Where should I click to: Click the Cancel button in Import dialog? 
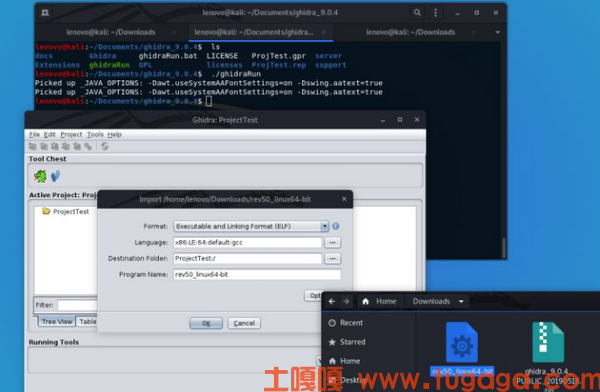(244, 323)
